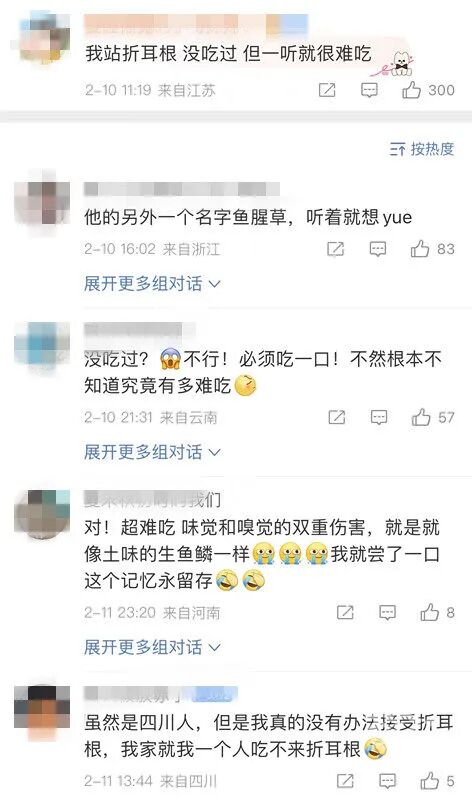
Task: Repost the Yunnan comment
Action: pyautogui.click(x=337, y=417)
